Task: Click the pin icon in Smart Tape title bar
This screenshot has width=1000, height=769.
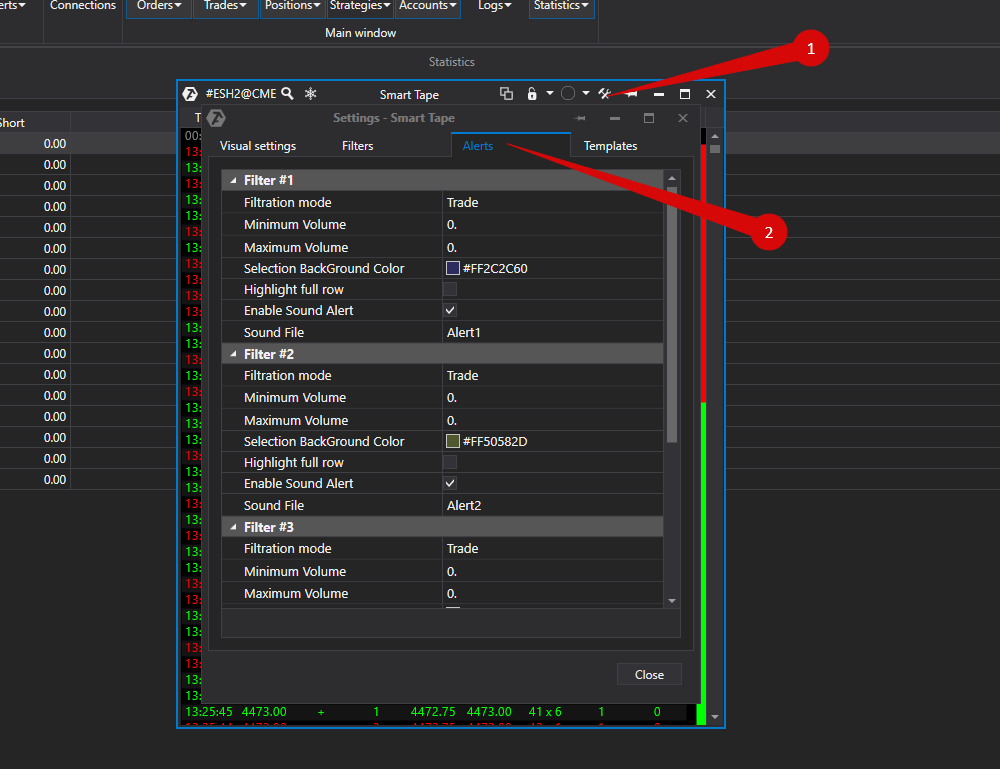Action: 631,94
